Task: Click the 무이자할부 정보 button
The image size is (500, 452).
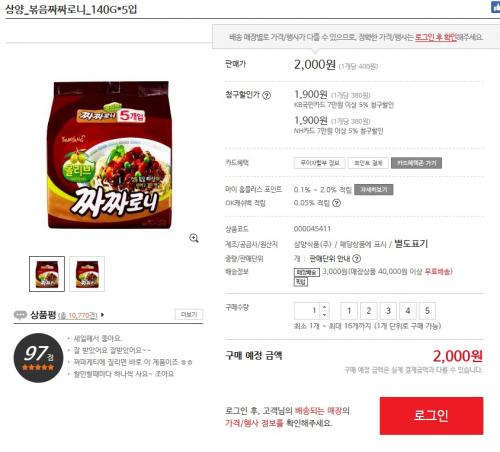Action: pos(319,163)
